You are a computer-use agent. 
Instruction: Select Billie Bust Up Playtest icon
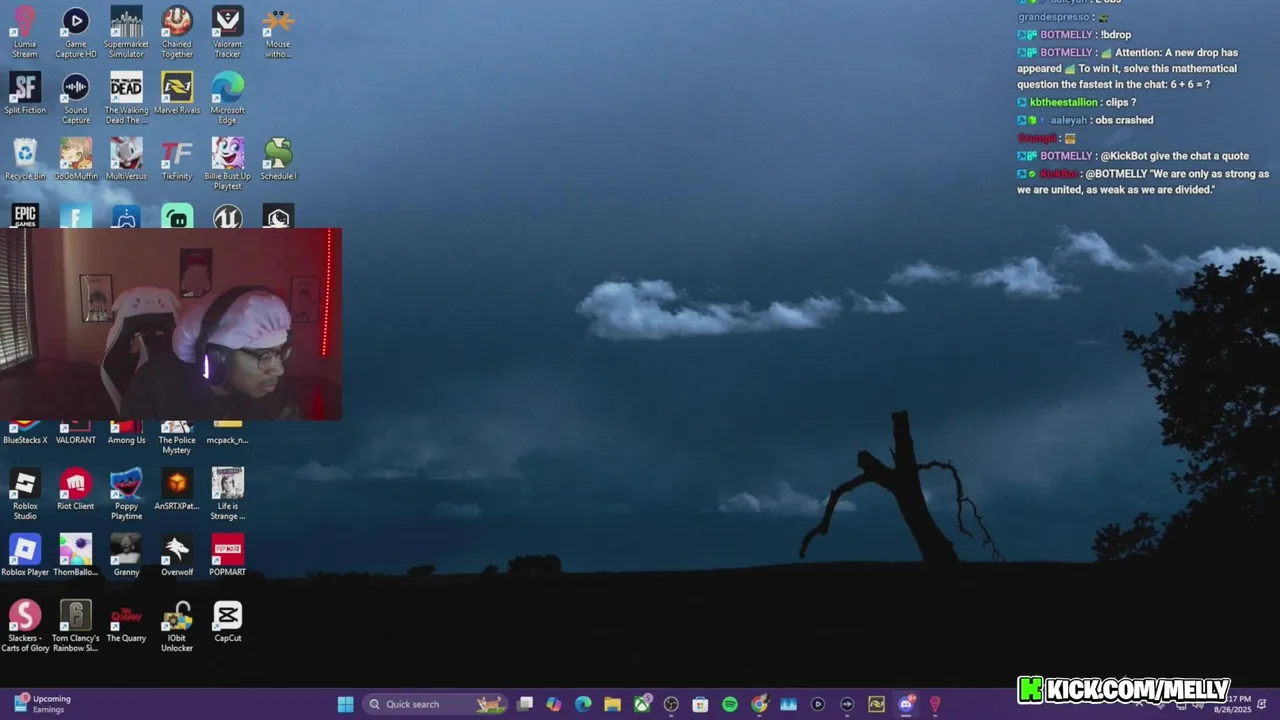pyautogui.click(x=227, y=164)
